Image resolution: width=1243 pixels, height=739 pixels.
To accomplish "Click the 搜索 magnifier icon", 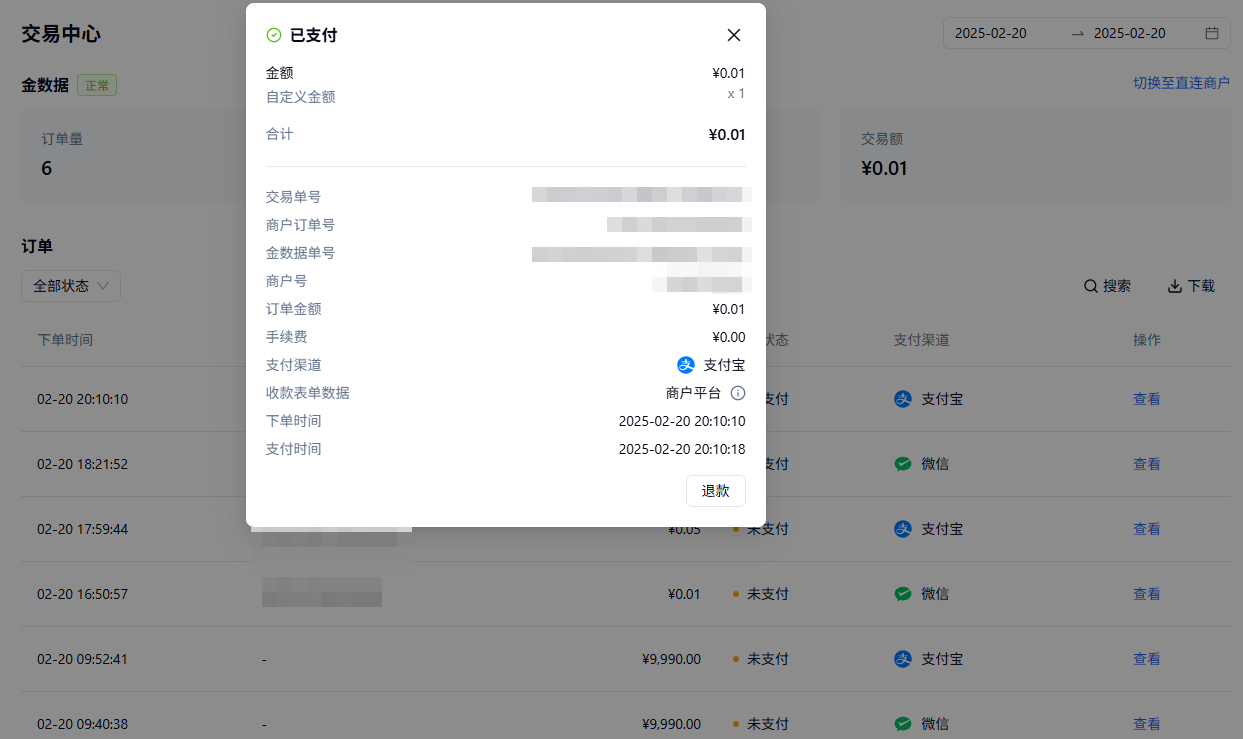I will (x=1091, y=286).
